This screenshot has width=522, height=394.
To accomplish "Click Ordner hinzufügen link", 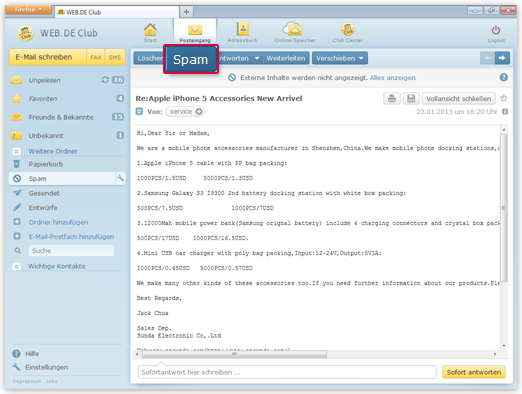I will click(58, 222).
